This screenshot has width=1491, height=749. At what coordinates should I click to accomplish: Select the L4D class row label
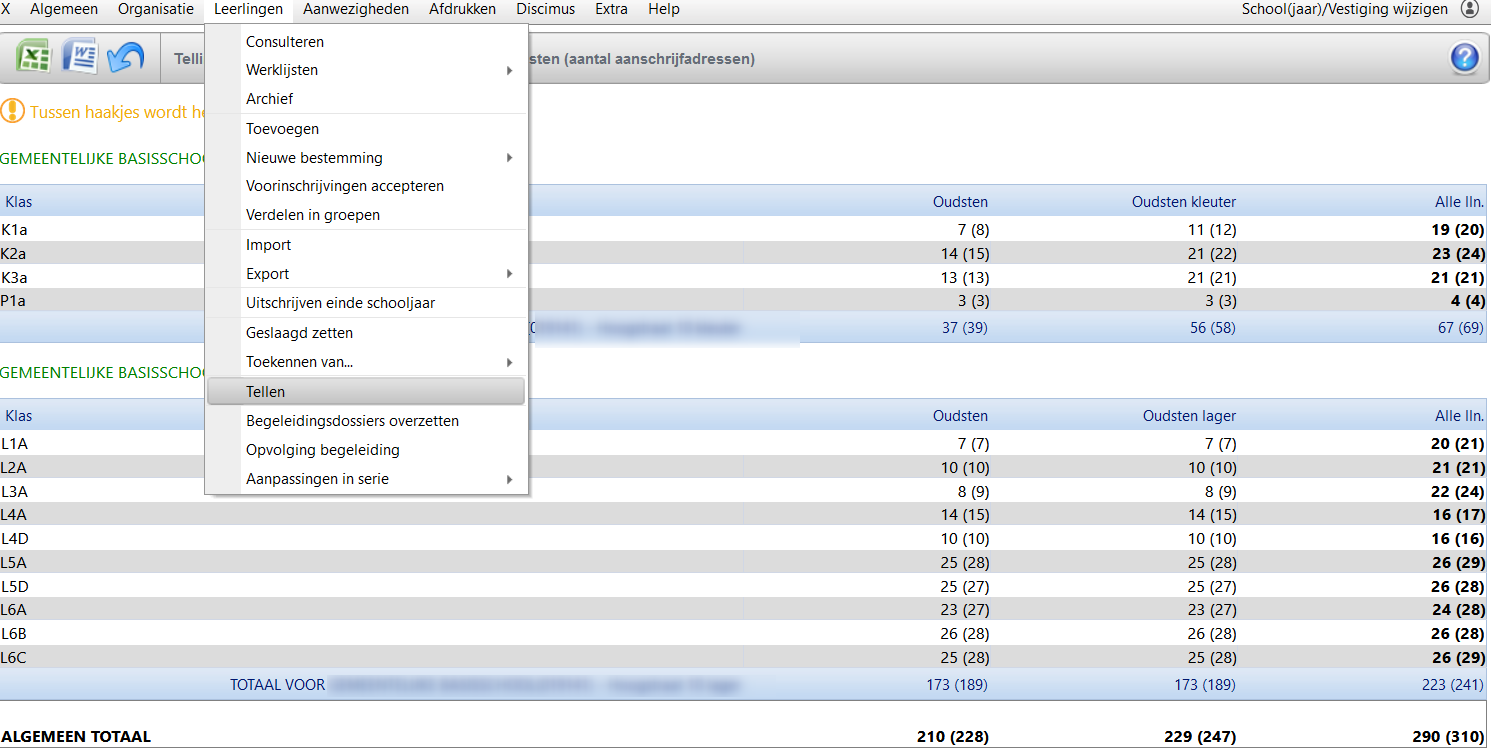[14, 539]
